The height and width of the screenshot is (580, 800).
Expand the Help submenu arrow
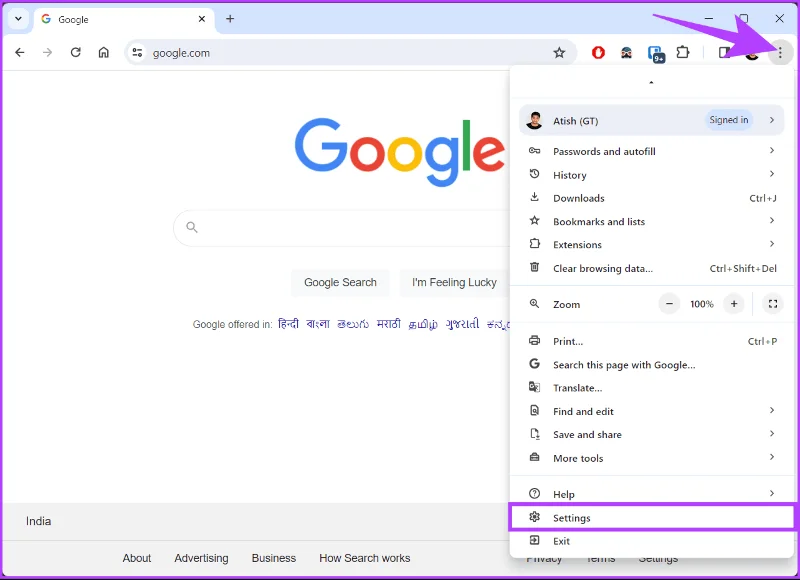771,493
